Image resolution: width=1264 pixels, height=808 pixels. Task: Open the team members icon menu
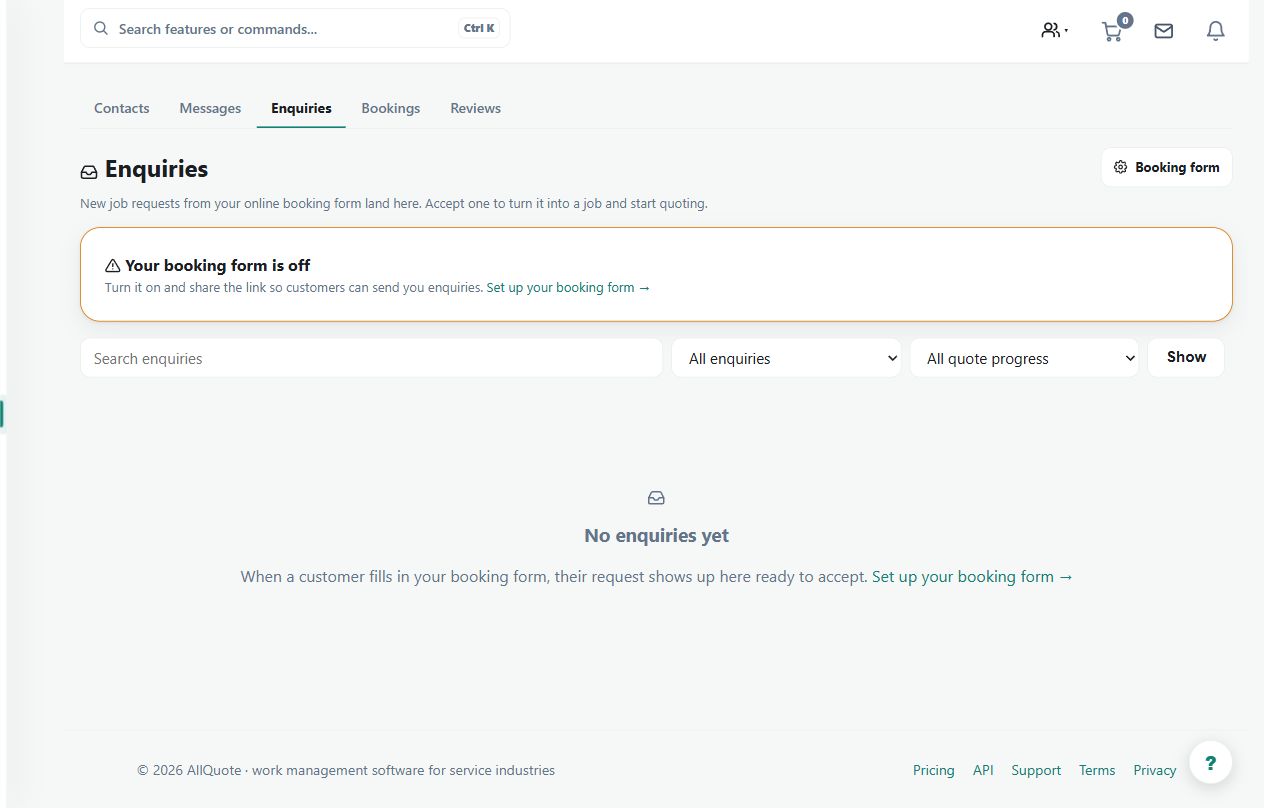pyautogui.click(x=1054, y=30)
